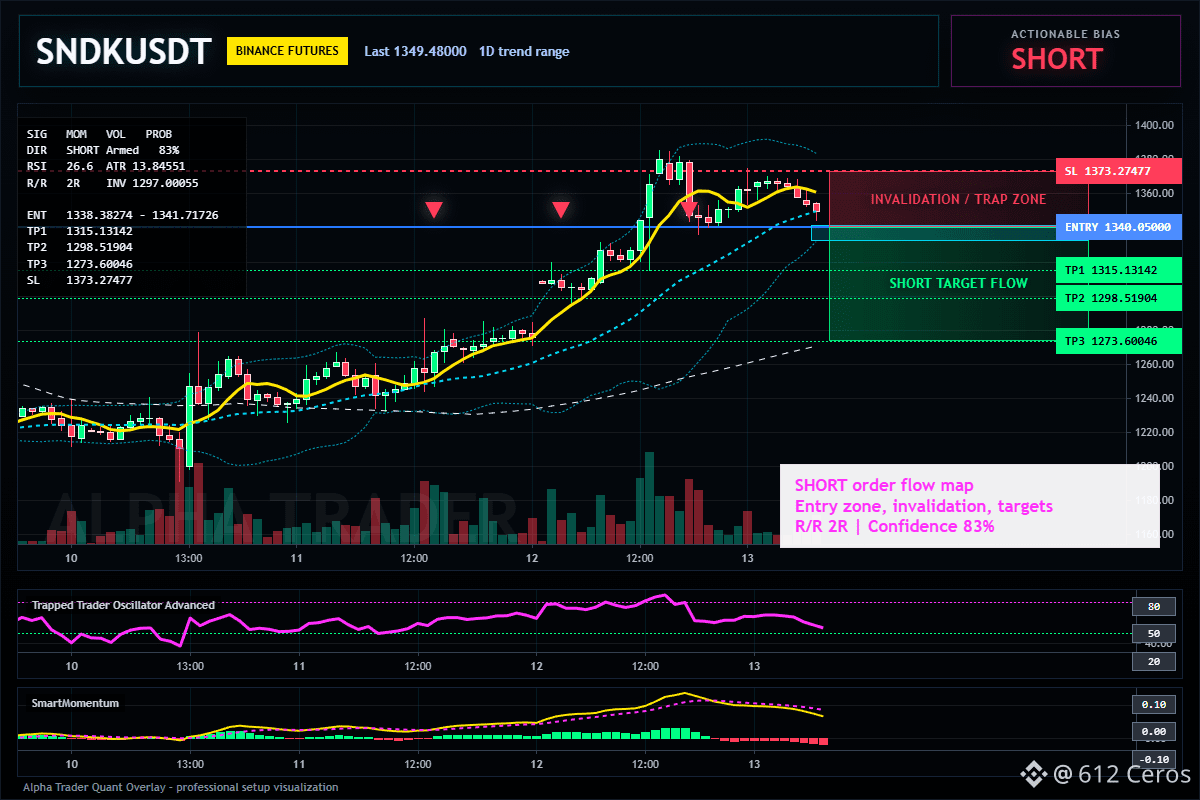Click the Last 1349.48000 price readout
Image resolution: width=1200 pixels, height=800 pixels.
415,51
